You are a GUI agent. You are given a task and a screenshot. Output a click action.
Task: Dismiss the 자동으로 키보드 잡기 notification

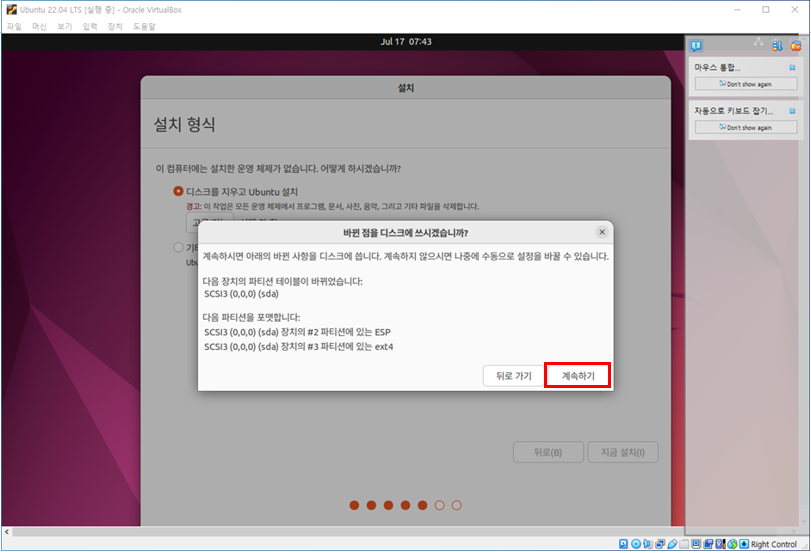(792, 111)
